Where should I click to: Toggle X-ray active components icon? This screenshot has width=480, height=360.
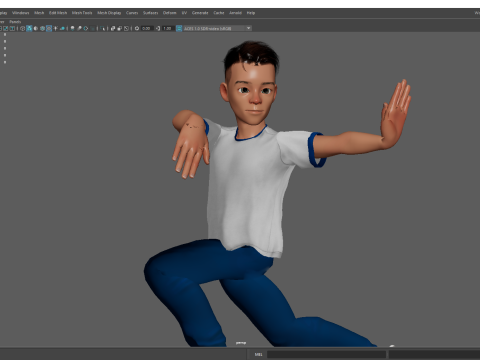[120, 29]
